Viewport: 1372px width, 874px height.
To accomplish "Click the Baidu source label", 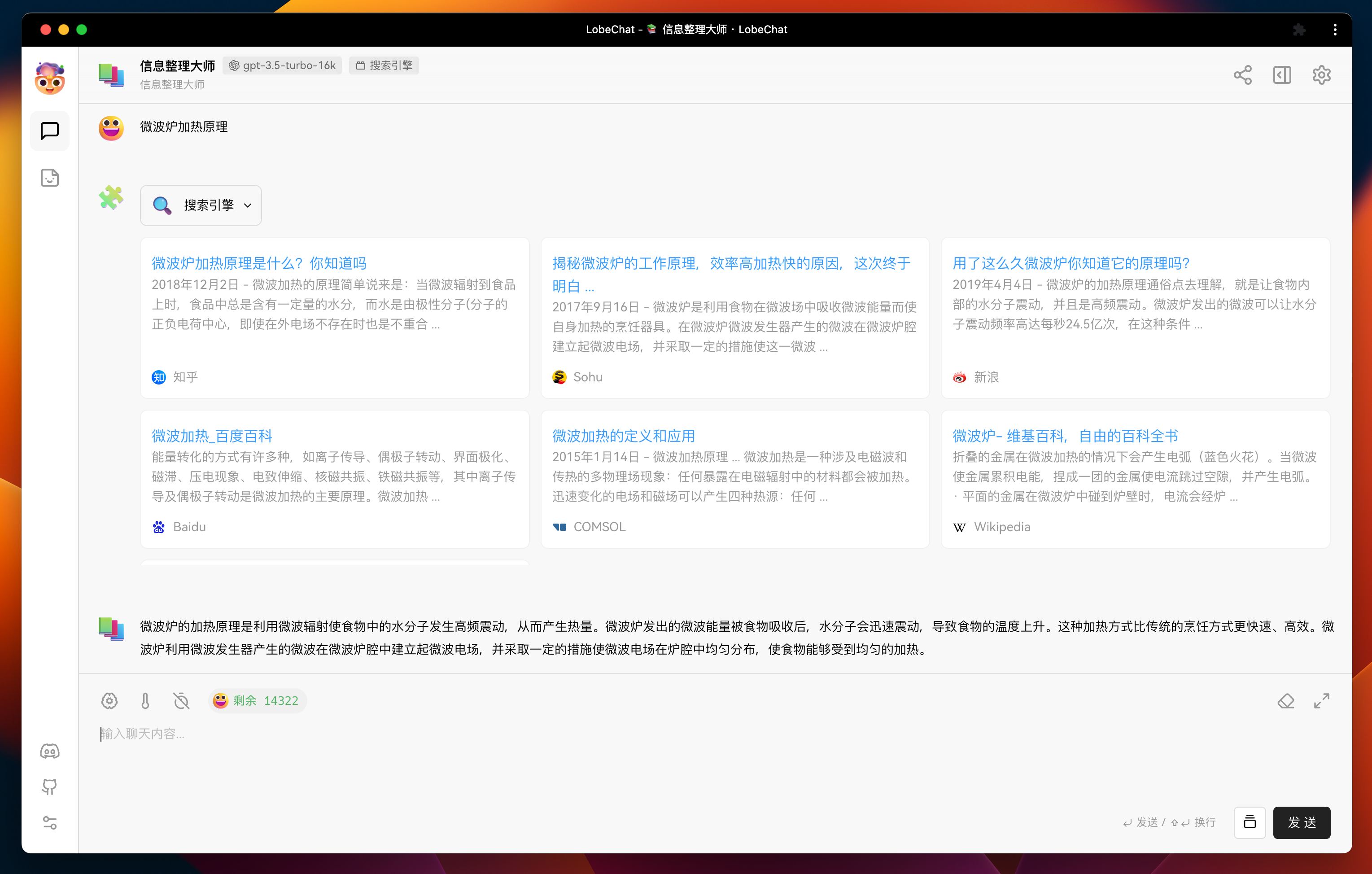I will 189,527.
